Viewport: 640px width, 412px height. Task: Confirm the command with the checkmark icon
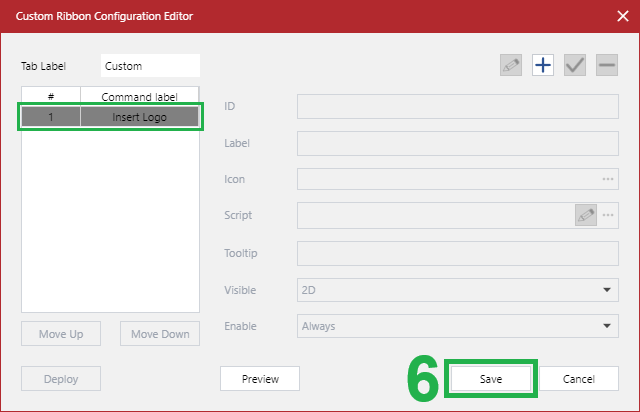[x=575, y=65]
